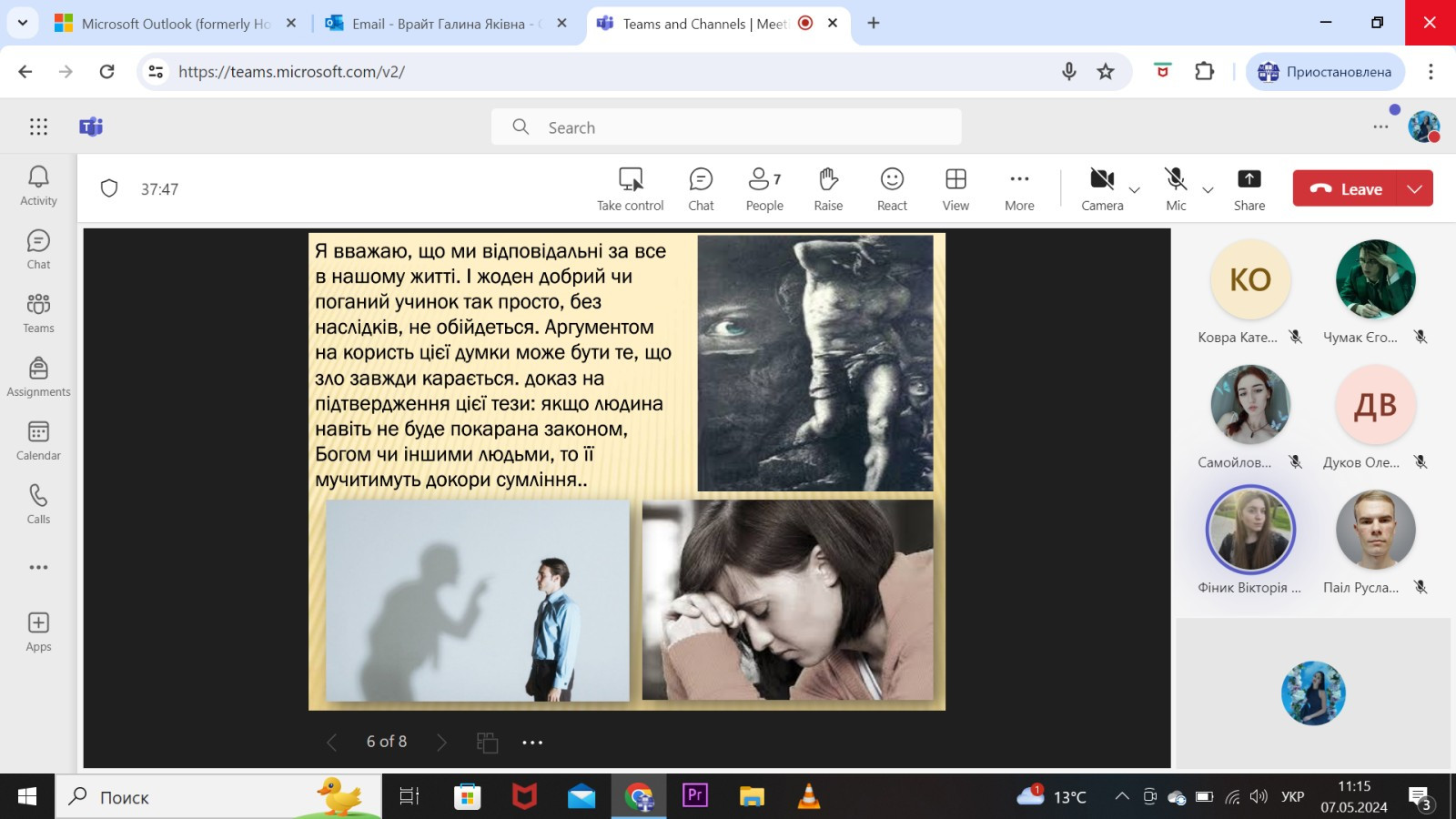Image resolution: width=1456 pixels, height=819 pixels.
Task: Open the More actions meeting menu
Action: click(1019, 188)
